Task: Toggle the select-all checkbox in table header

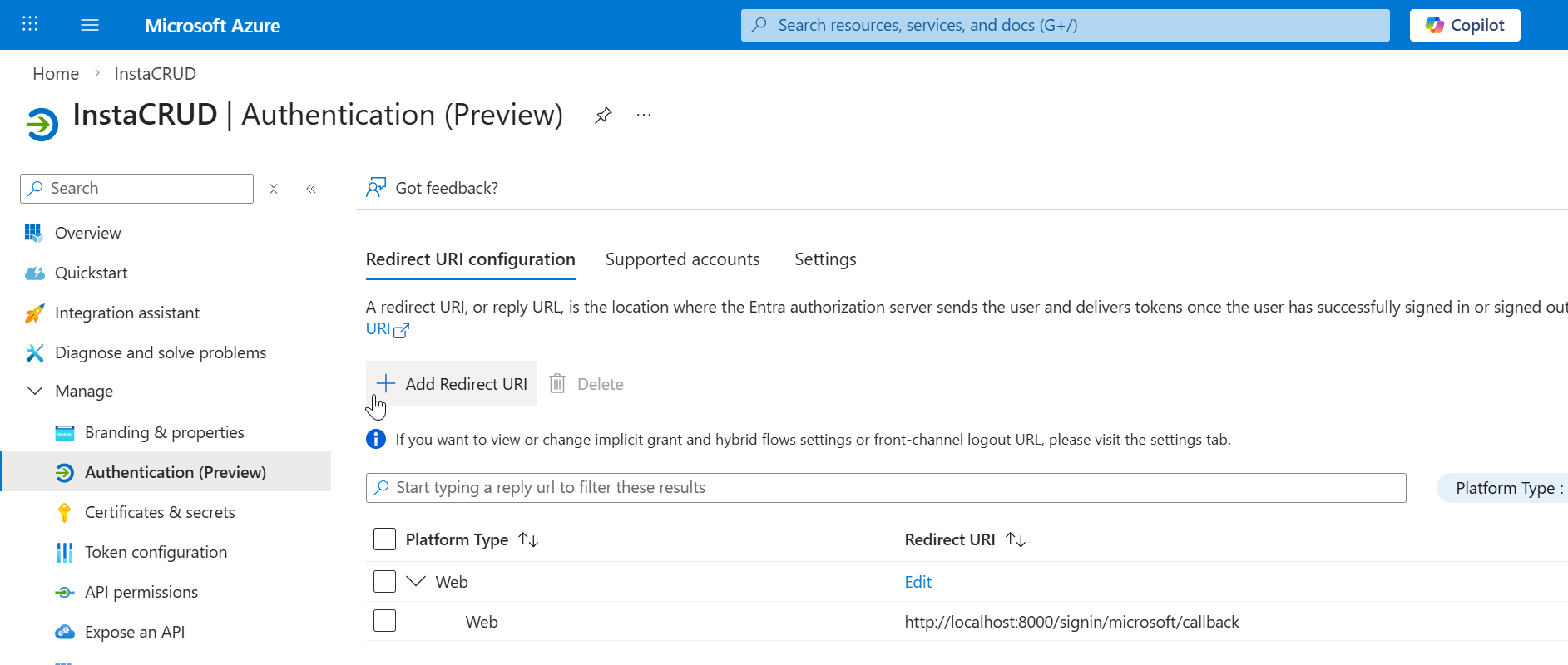Action: [x=384, y=539]
